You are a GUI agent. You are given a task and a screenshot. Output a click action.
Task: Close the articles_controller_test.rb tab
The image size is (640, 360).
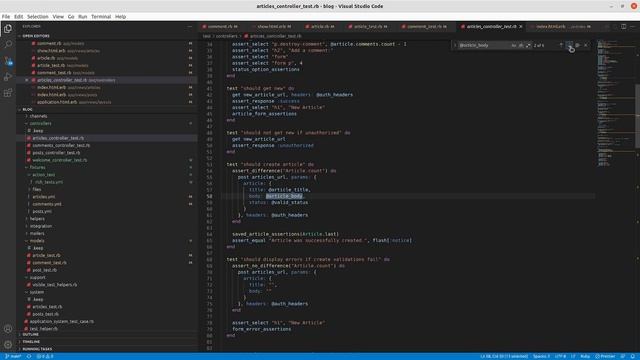coord(521,27)
